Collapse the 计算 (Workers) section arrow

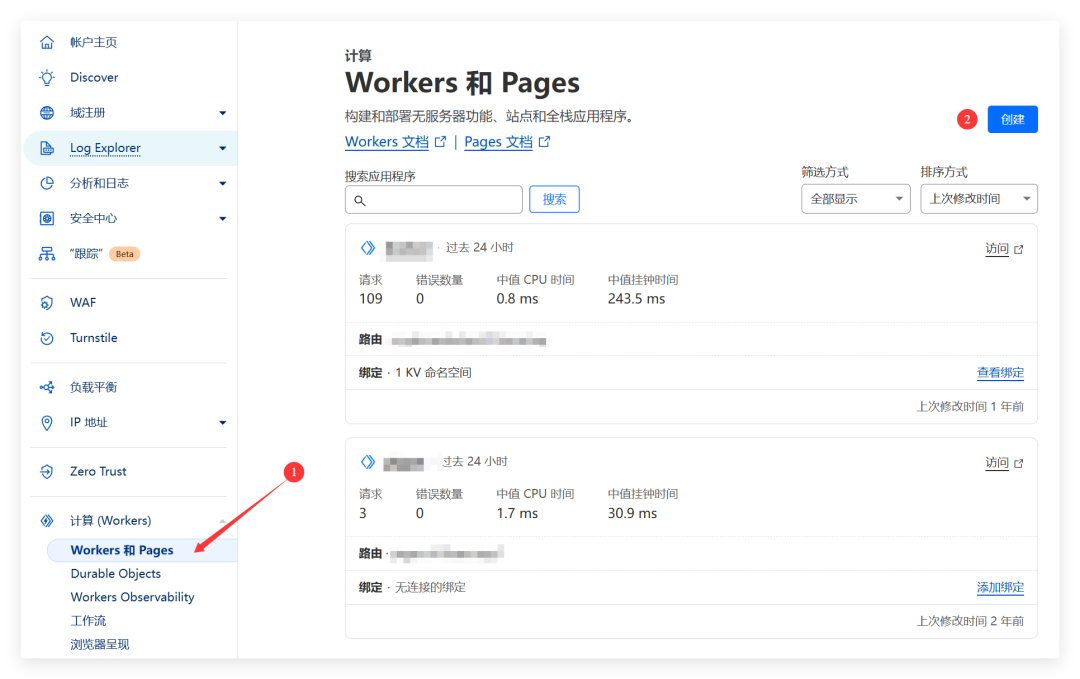(x=222, y=521)
